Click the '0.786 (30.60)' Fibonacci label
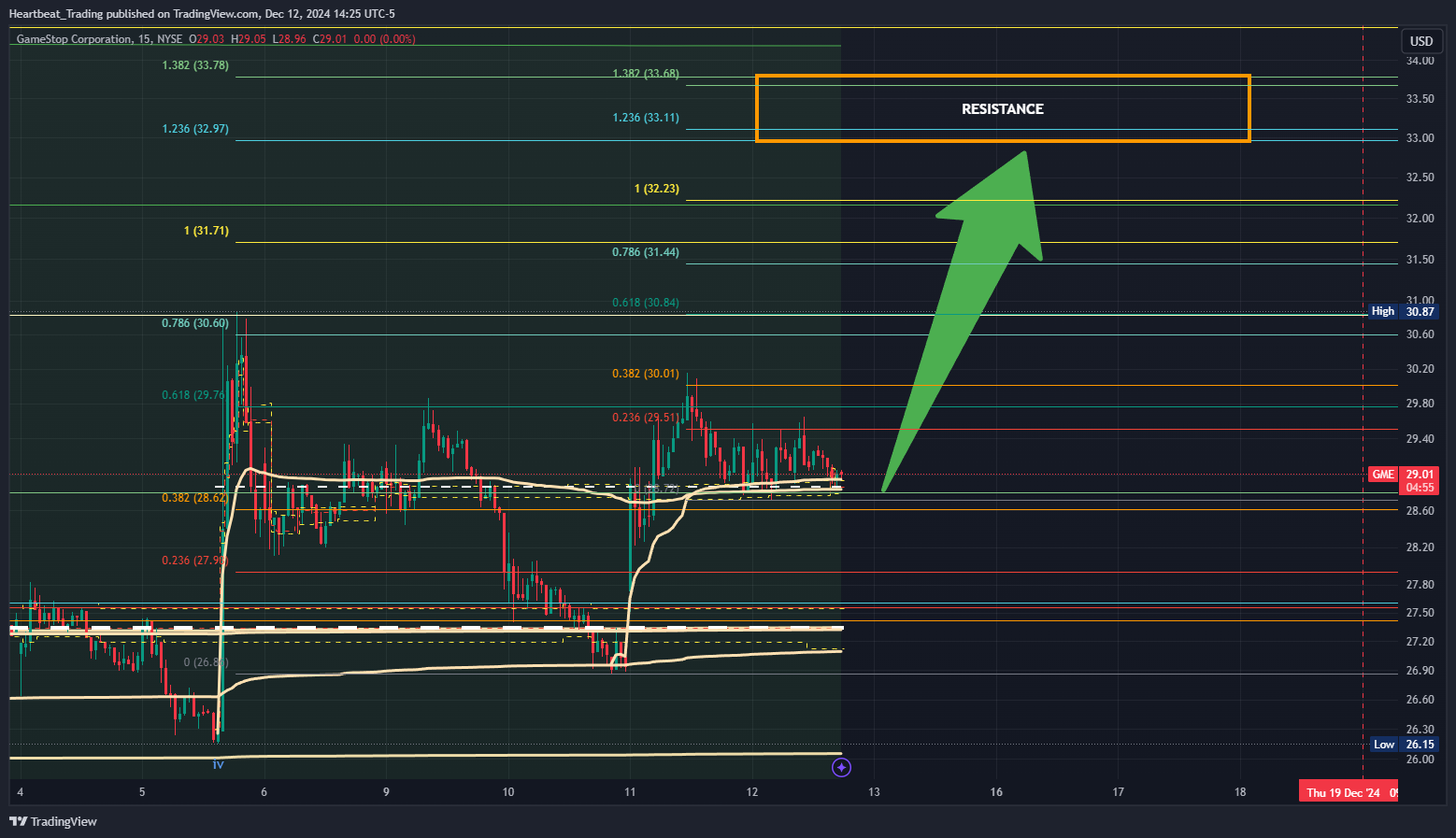This screenshot has height=838, width=1456. pyautogui.click(x=195, y=323)
